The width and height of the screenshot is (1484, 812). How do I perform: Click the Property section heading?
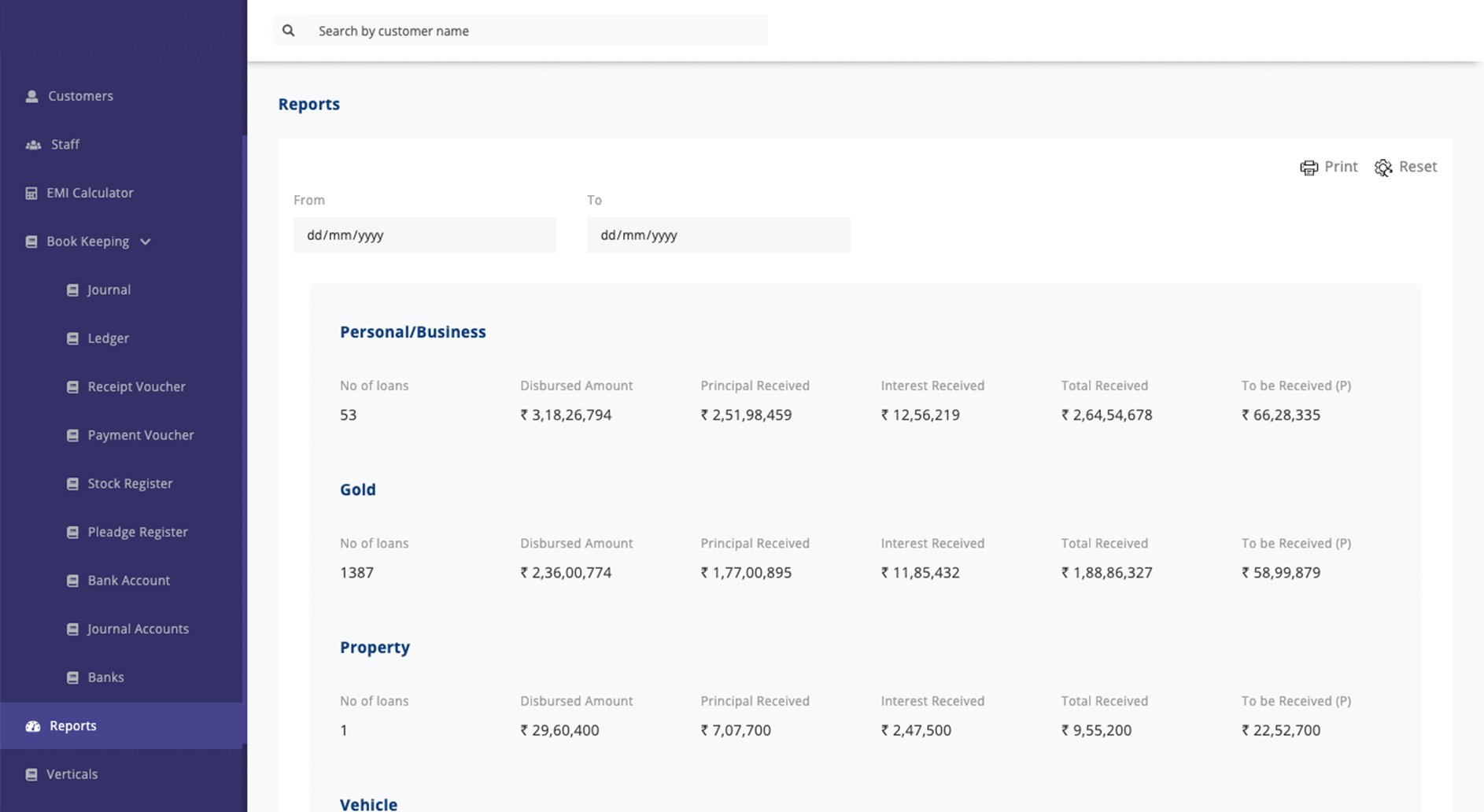(x=375, y=648)
